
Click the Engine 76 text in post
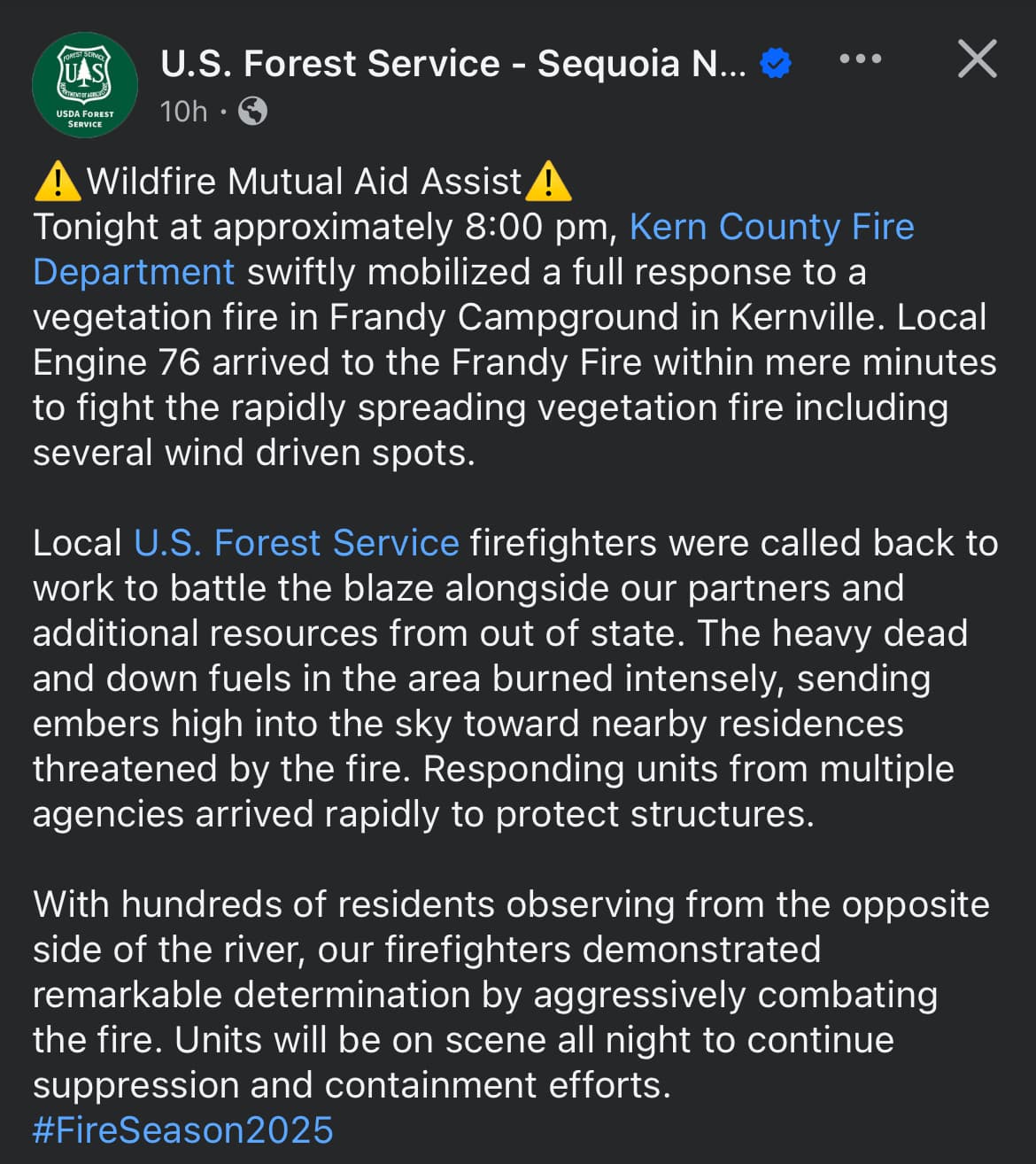pyautogui.click(x=117, y=362)
